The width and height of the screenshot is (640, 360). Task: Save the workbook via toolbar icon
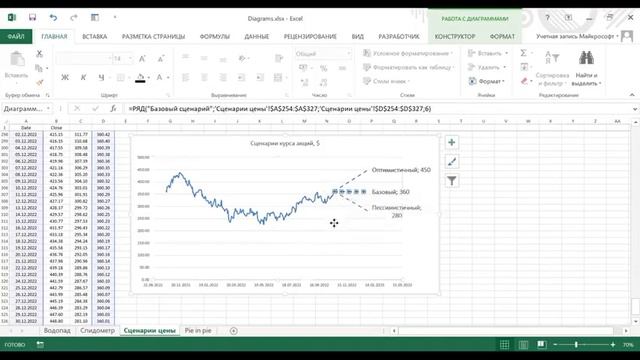pos(32,18)
